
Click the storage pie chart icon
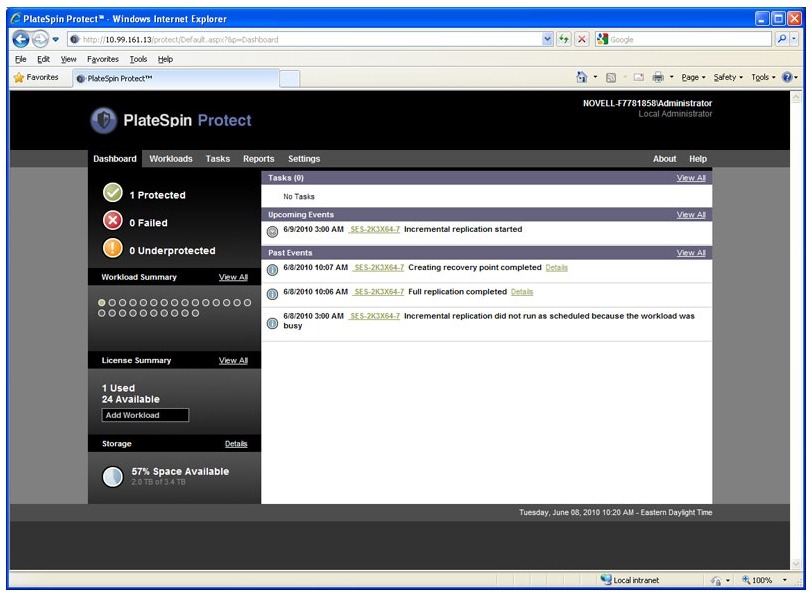(112, 476)
